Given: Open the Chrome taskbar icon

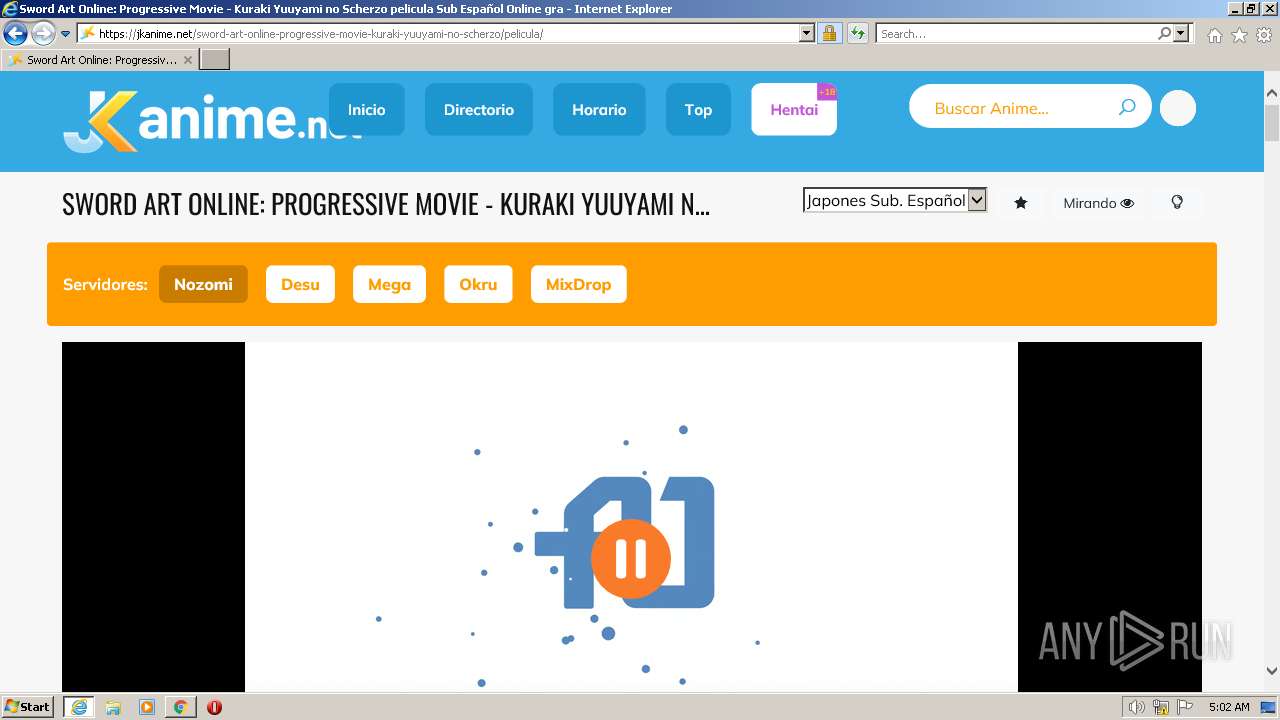Looking at the screenshot, I should pyautogui.click(x=181, y=707).
